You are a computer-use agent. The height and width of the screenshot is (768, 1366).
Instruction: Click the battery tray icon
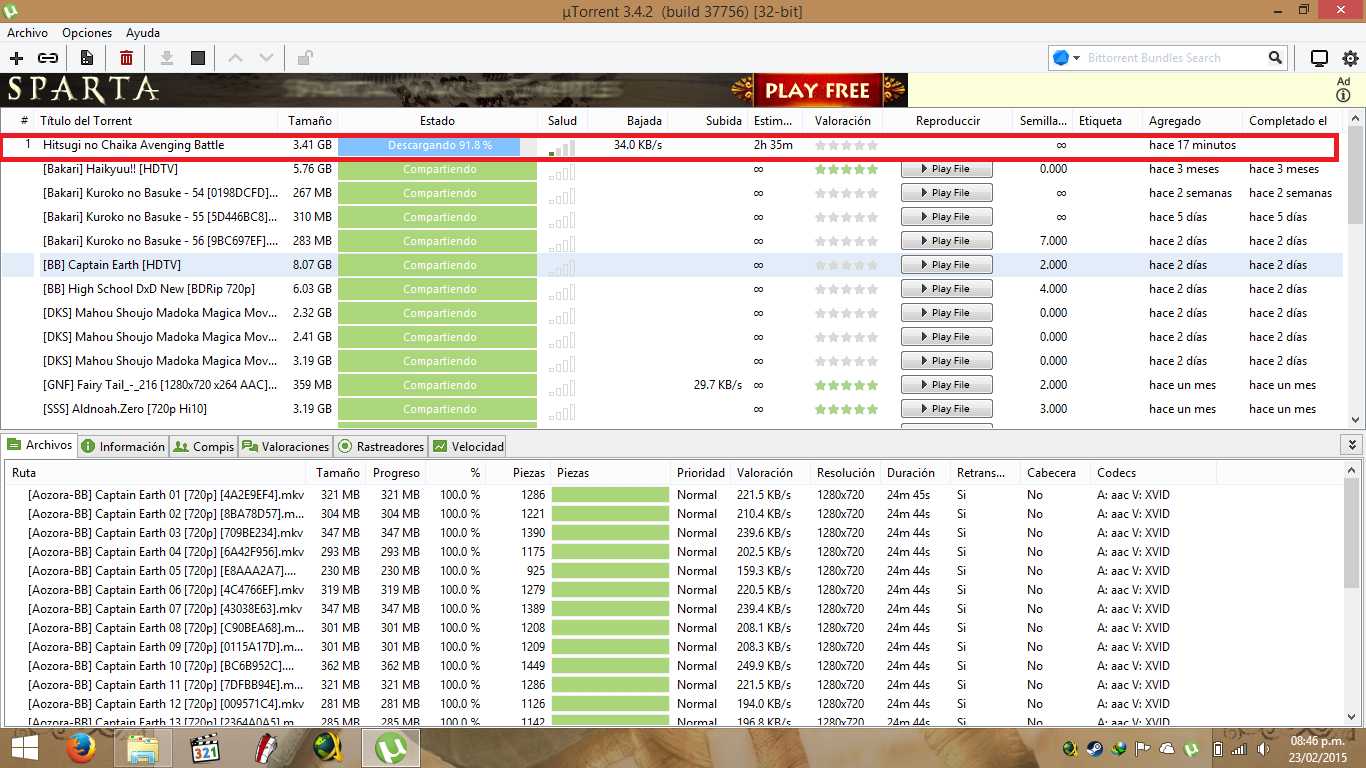(1217, 748)
